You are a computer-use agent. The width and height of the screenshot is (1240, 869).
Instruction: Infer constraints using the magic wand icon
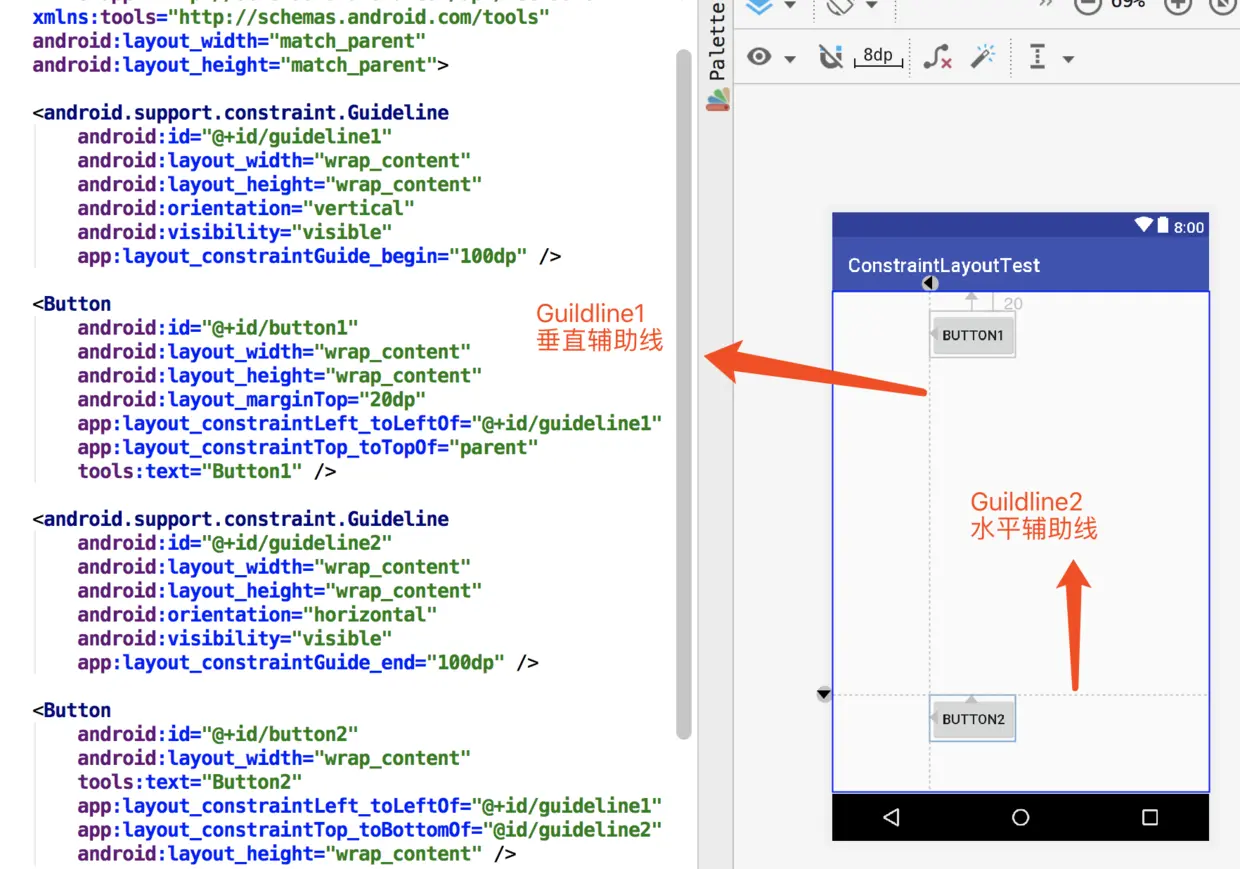pyautogui.click(x=983, y=56)
